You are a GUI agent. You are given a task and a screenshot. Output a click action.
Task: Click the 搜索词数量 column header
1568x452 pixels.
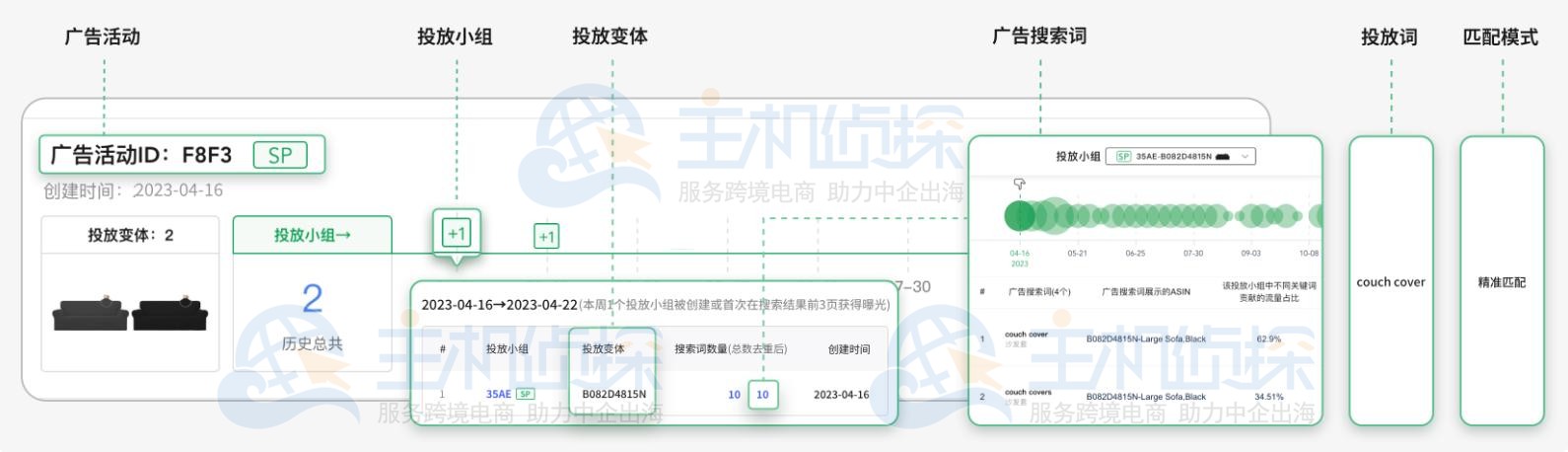pos(731,348)
